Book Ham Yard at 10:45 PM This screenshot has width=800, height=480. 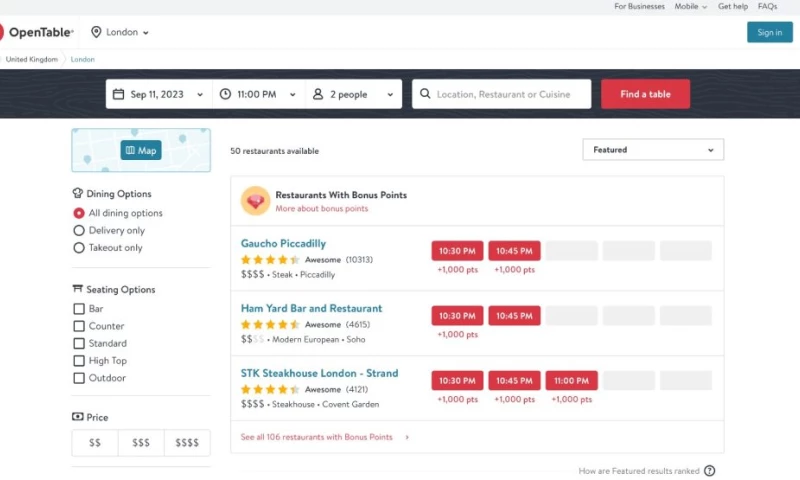click(514, 316)
